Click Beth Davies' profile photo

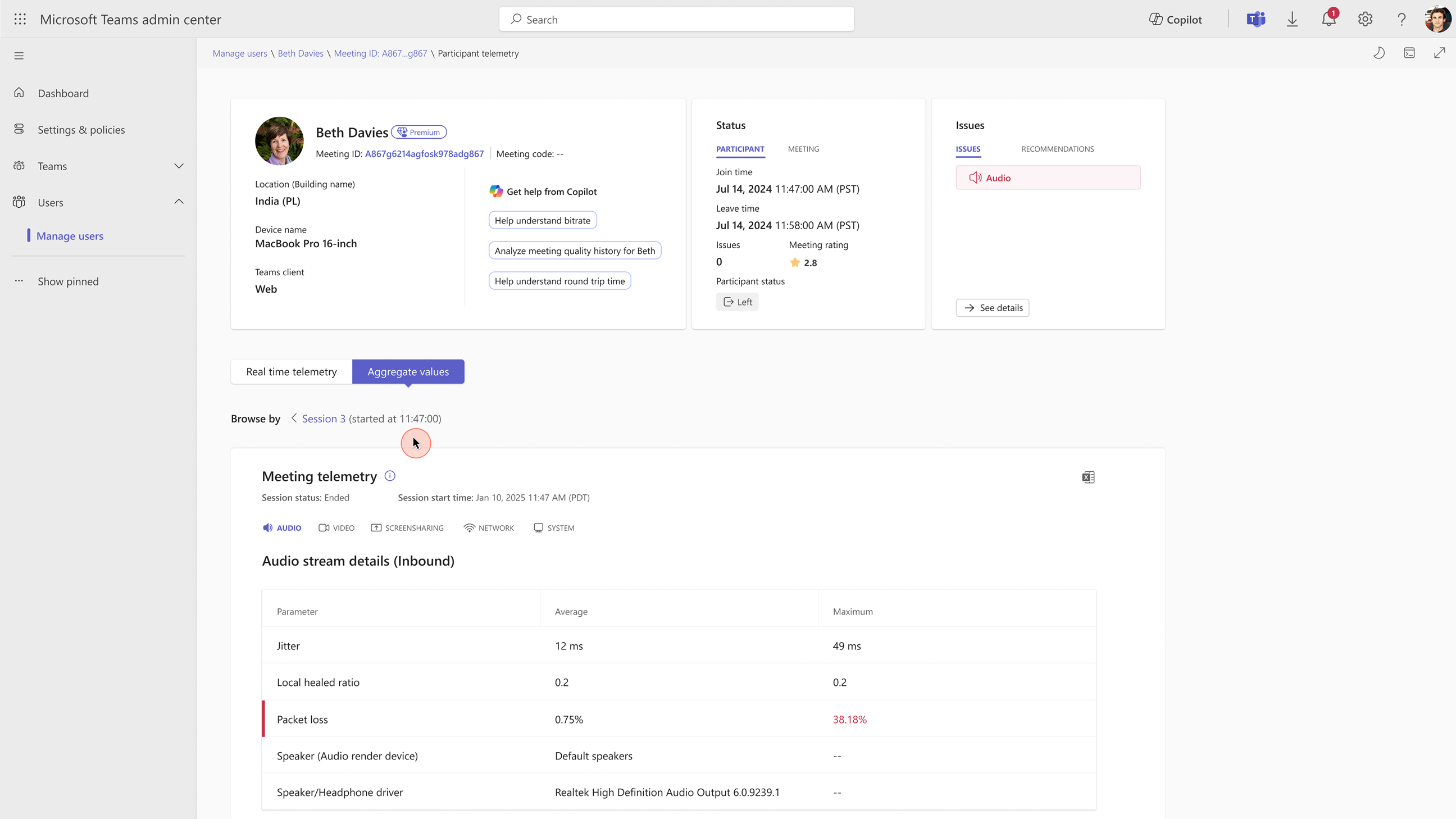[279, 141]
